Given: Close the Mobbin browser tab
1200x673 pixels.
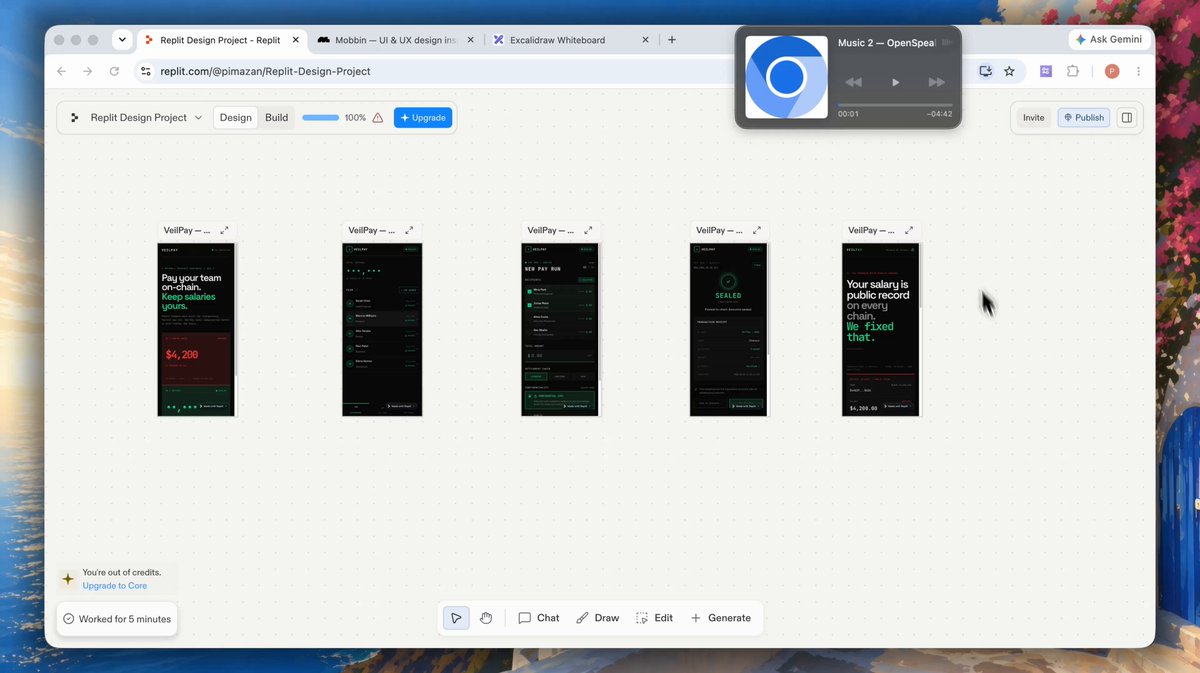Looking at the screenshot, I should coord(470,40).
